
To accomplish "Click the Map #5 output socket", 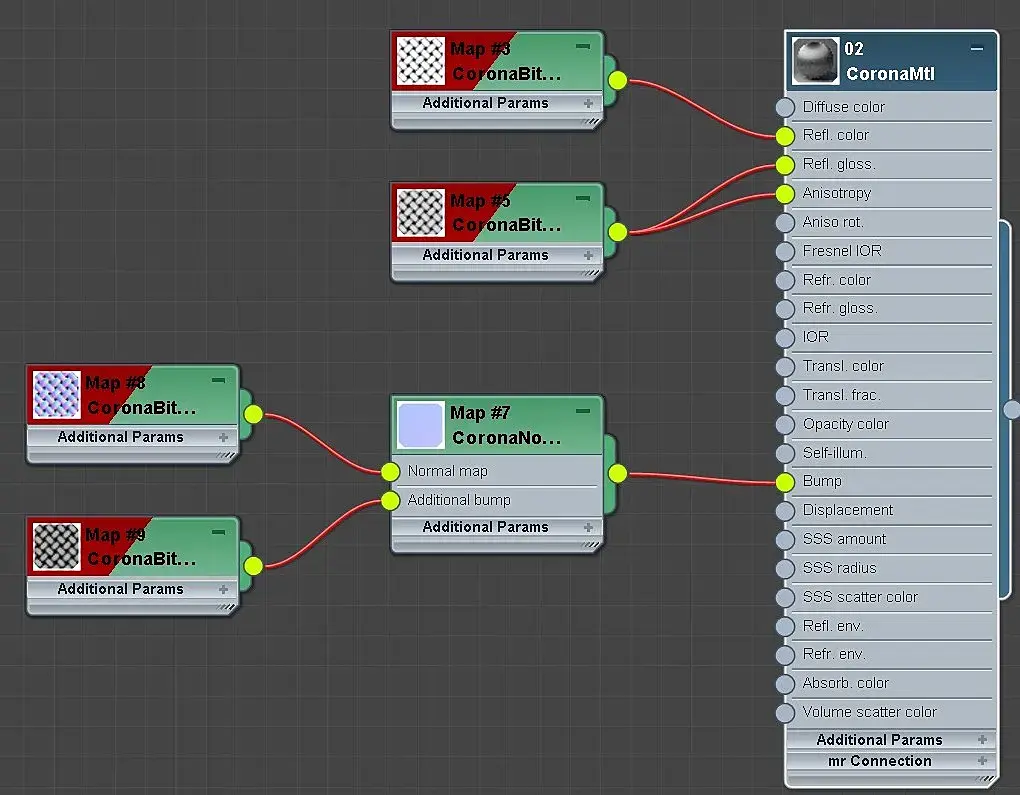I will [x=617, y=232].
